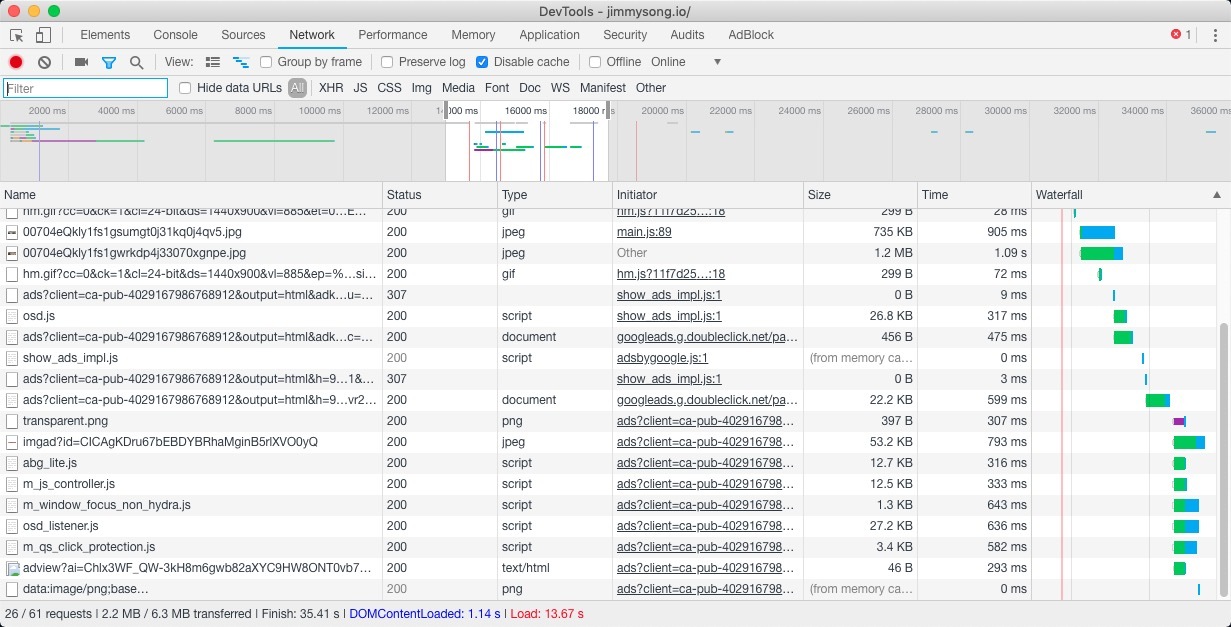Viewport: 1231px width, 627px height.
Task: Open the Performance tab
Action: point(392,35)
